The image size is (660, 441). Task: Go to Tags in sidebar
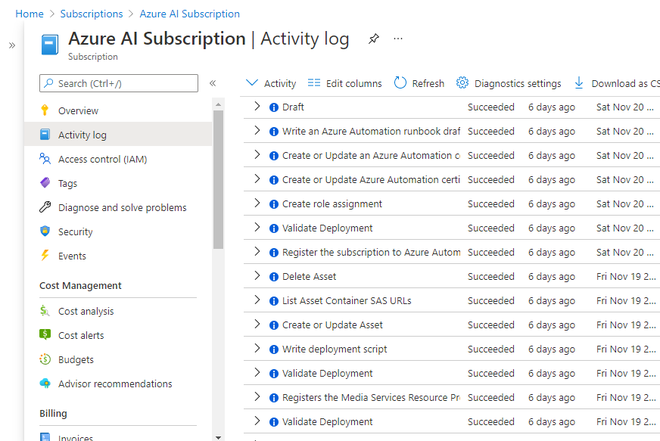pyautogui.click(x=68, y=183)
